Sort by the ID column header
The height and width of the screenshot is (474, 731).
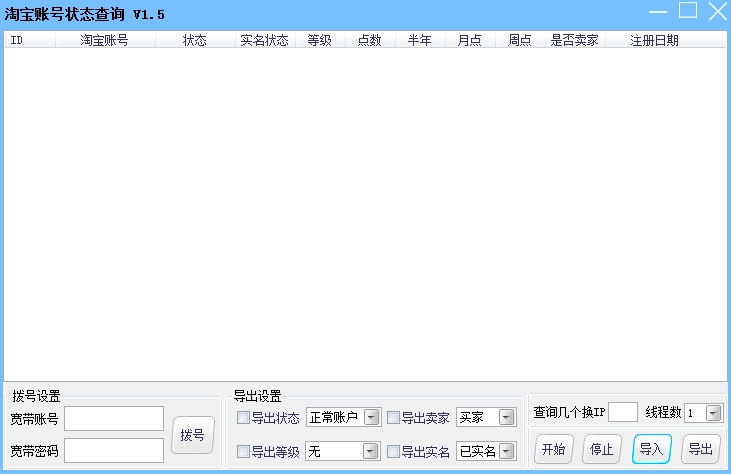(x=30, y=41)
